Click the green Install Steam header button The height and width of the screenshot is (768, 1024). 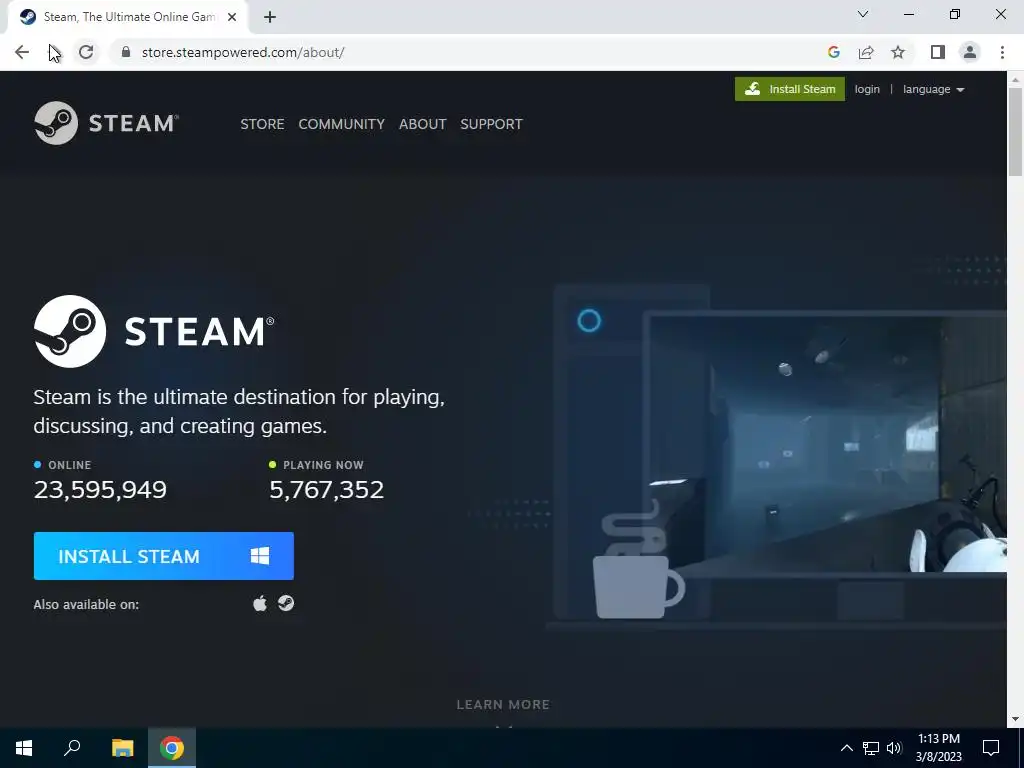[790, 89]
